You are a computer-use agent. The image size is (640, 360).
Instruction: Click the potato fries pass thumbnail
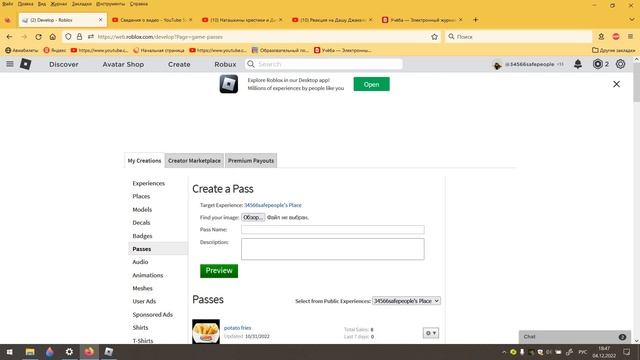click(x=206, y=331)
